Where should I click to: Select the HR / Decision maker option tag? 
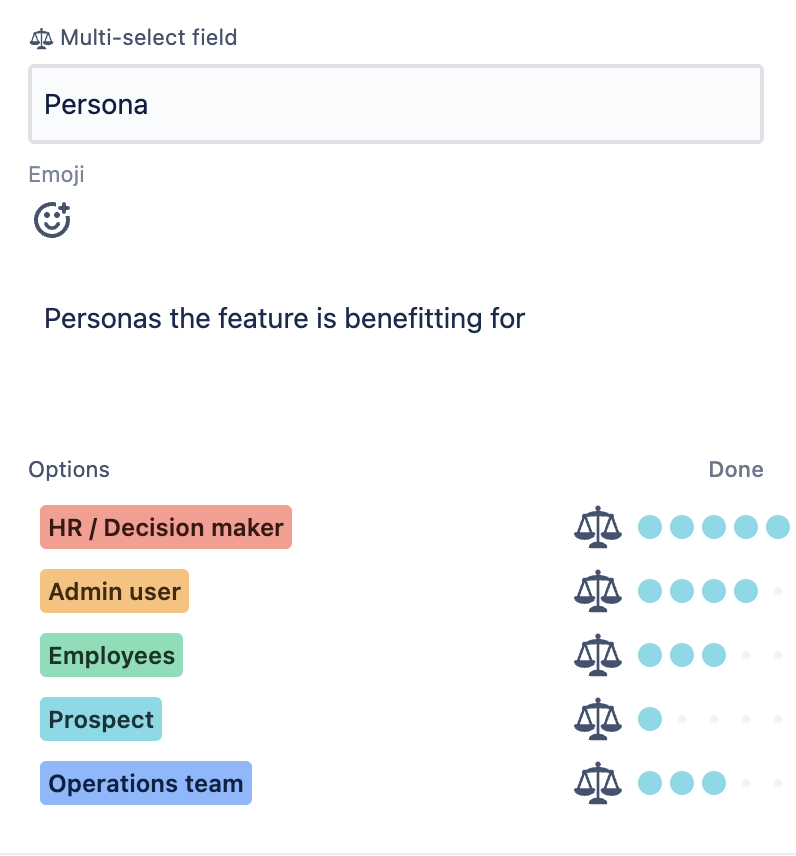pos(166,527)
